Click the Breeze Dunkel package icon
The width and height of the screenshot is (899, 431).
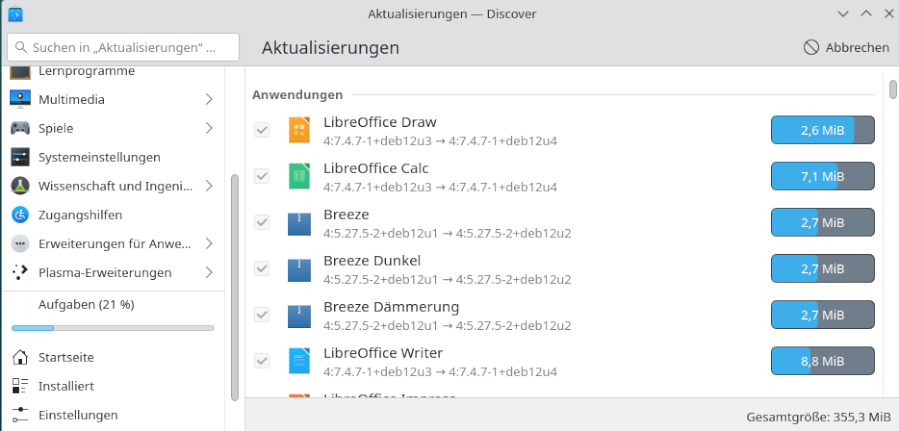coord(300,269)
